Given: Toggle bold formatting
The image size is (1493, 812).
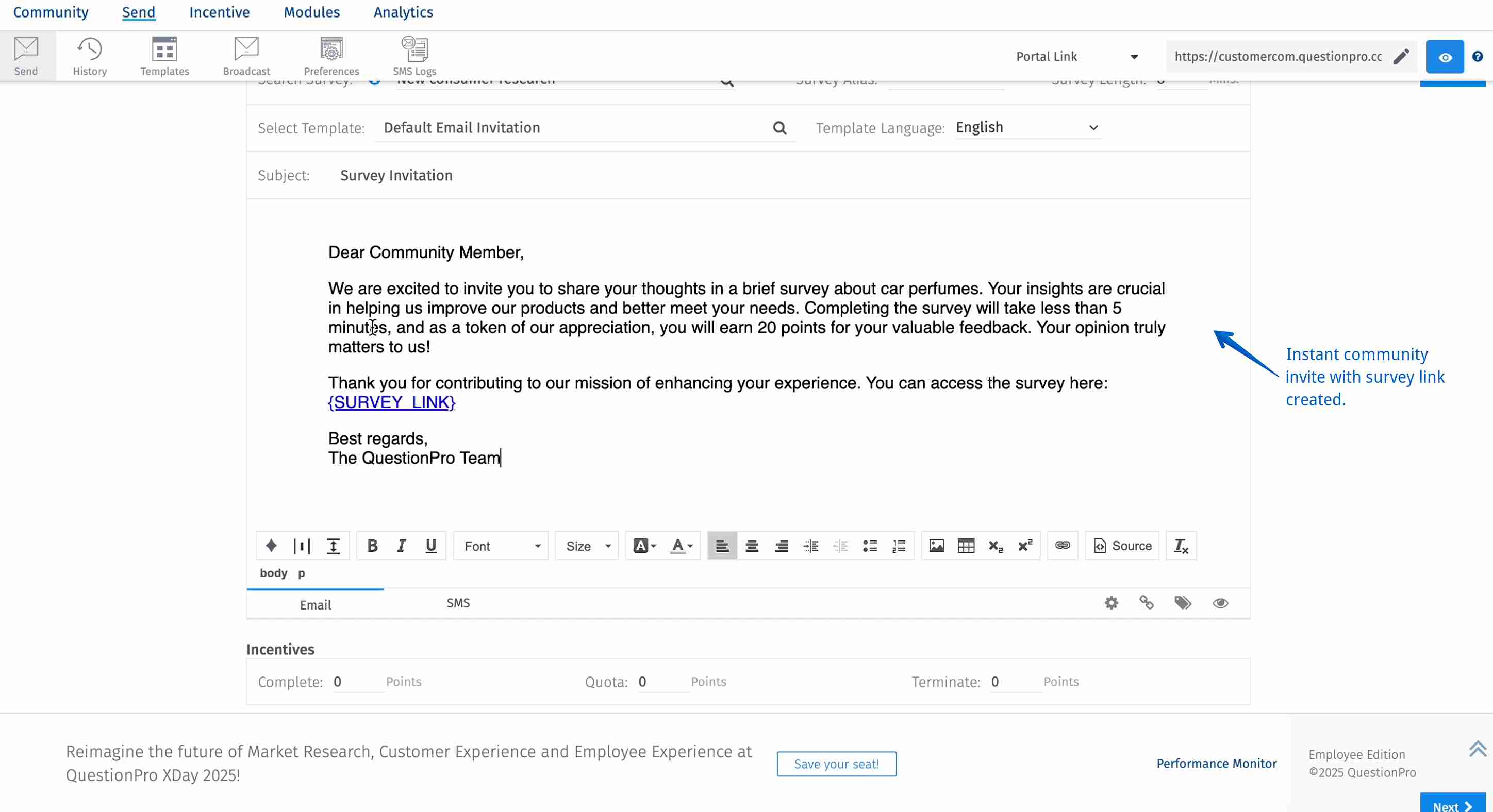Looking at the screenshot, I should [x=372, y=545].
